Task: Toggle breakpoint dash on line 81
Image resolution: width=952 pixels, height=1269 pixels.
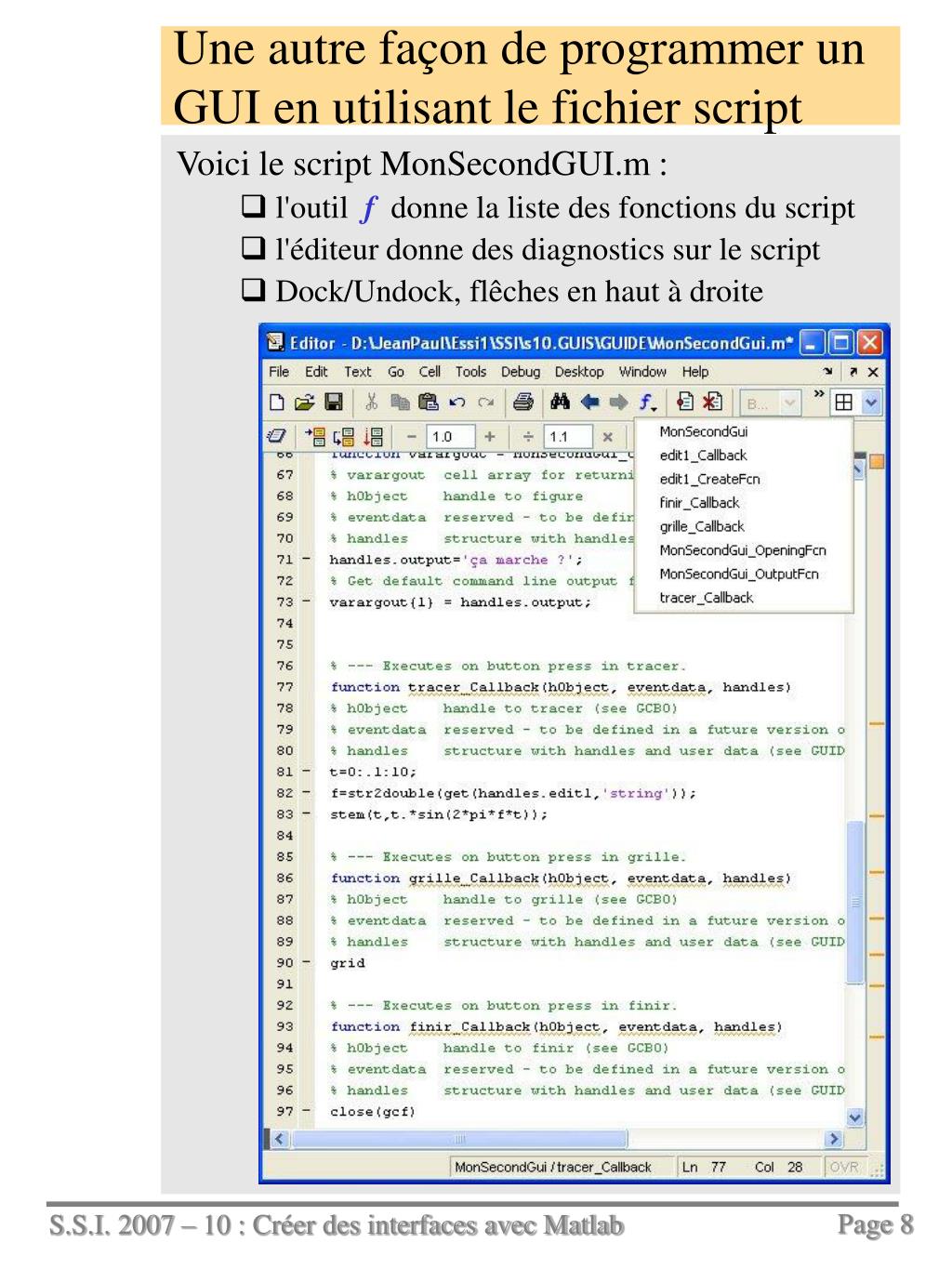Action: point(307,772)
